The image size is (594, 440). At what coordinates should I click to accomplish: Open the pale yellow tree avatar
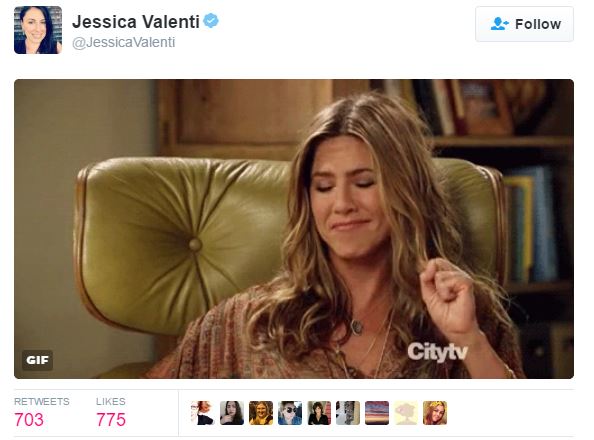point(406,413)
